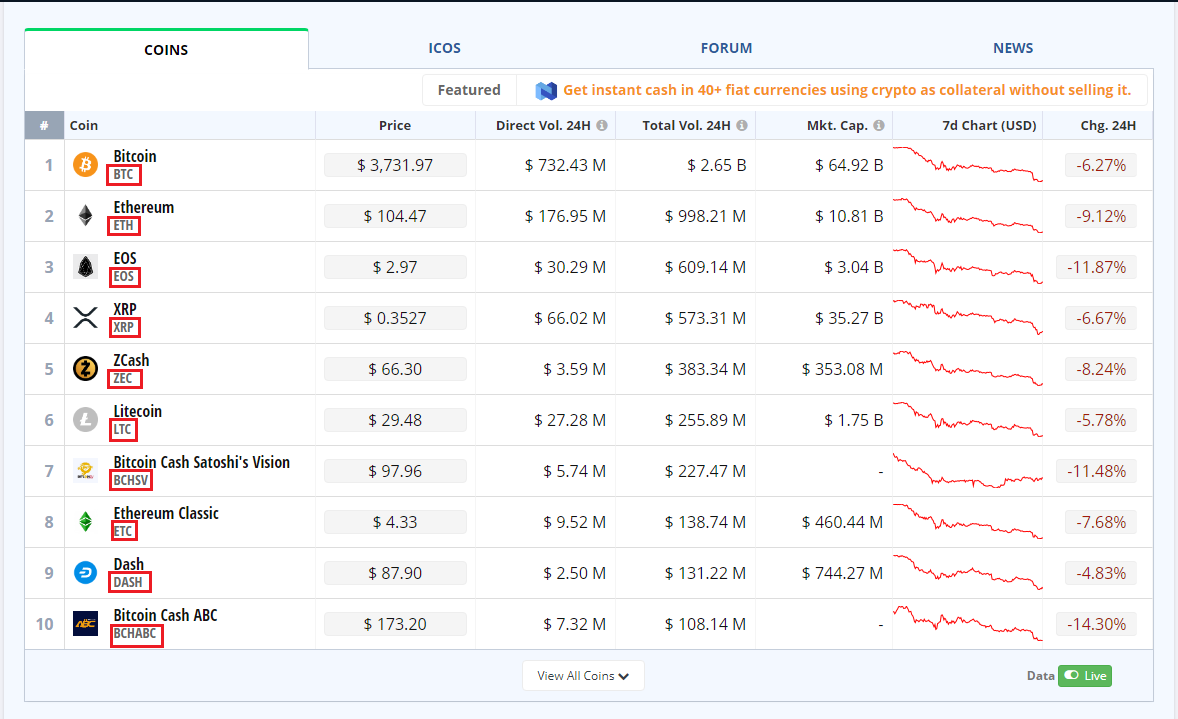Click the Dash blue logo icon

(86, 573)
